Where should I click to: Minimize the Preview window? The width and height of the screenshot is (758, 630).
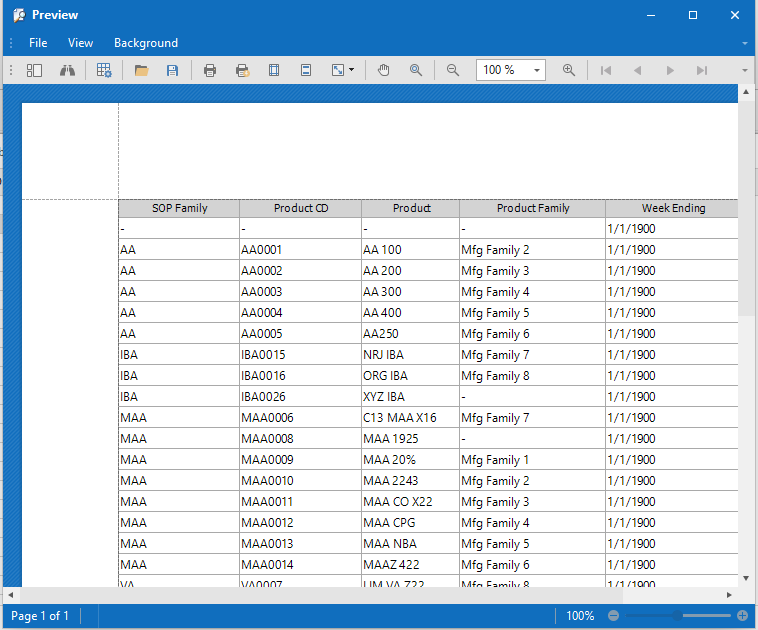click(651, 15)
